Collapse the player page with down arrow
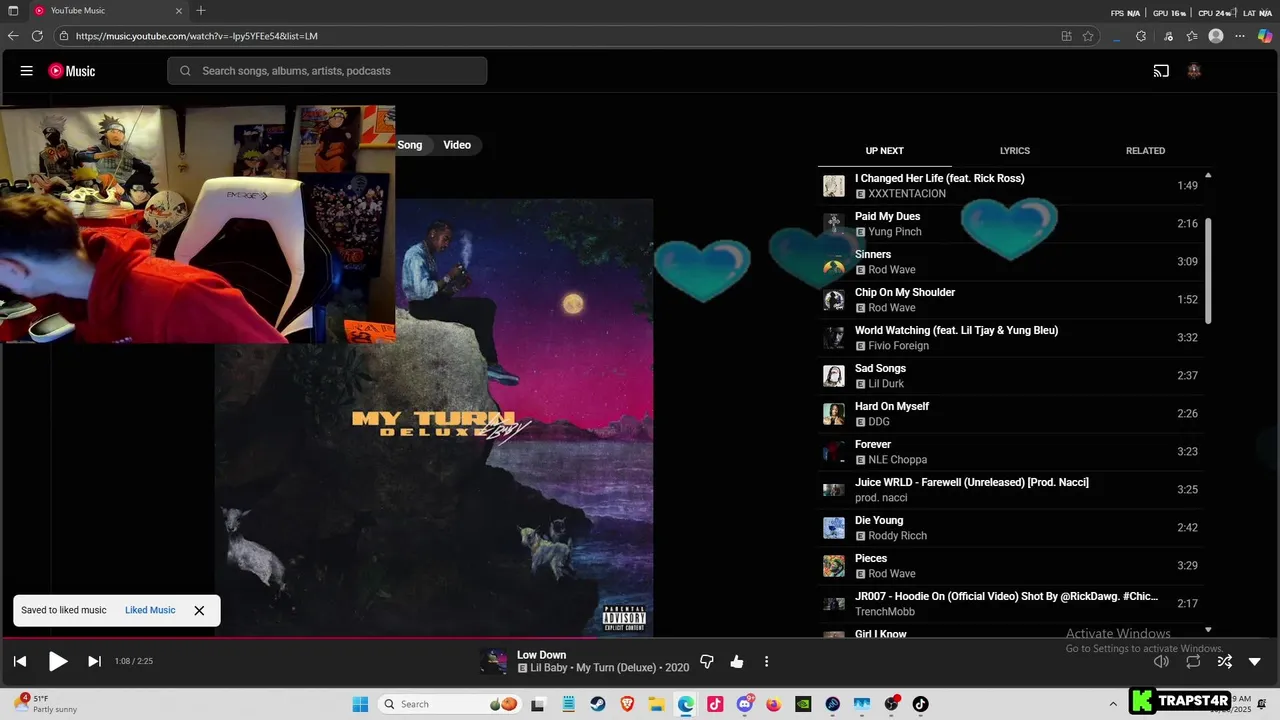The width and height of the screenshot is (1280, 720). tap(1255, 662)
